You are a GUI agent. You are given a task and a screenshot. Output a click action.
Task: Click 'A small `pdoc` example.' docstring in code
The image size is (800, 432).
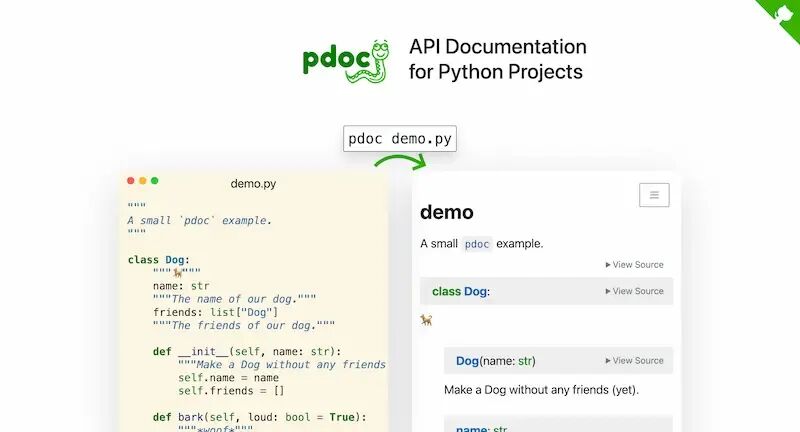199,220
